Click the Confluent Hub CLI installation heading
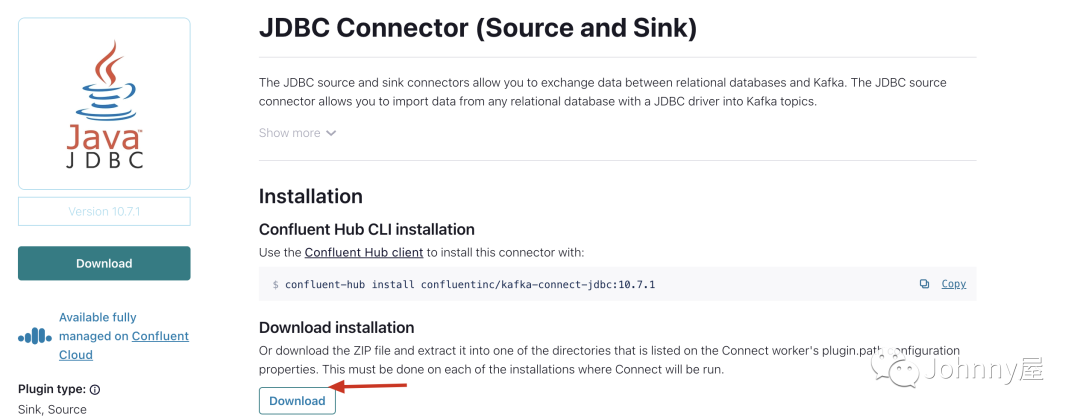Image resolution: width=1080 pixels, height=420 pixels. pos(366,229)
